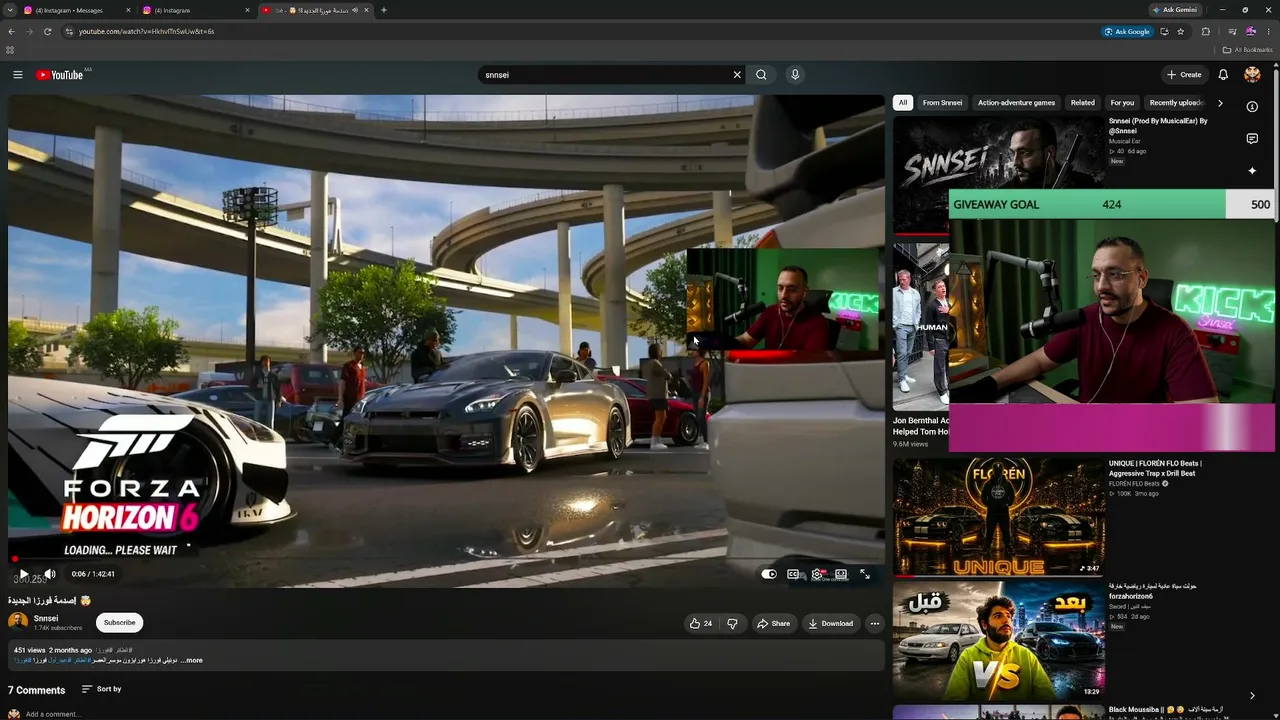This screenshot has height=720, width=1280.
Task: Expand the video description with '...more'
Action: [x=191, y=660]
